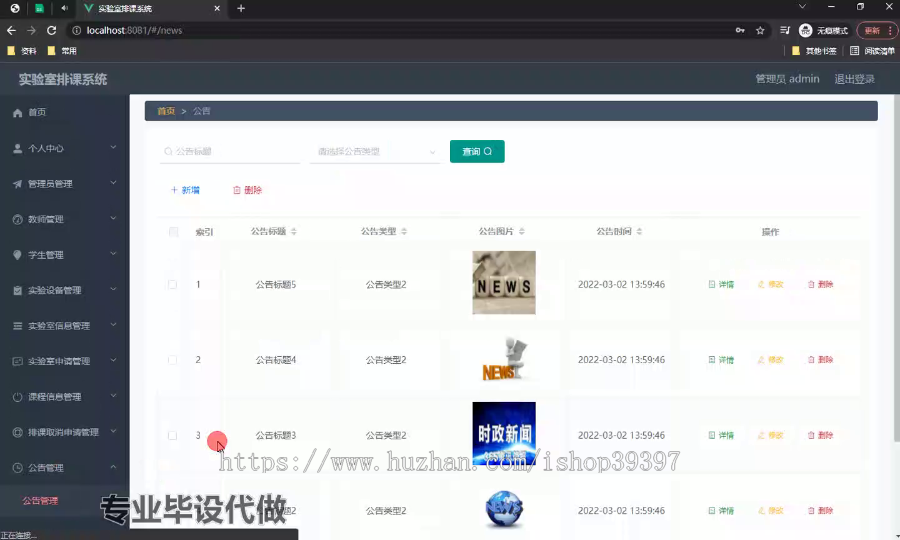Expand 个人中心 chevron
Screen dimensions: 900x540
click(x=113, y=147)
